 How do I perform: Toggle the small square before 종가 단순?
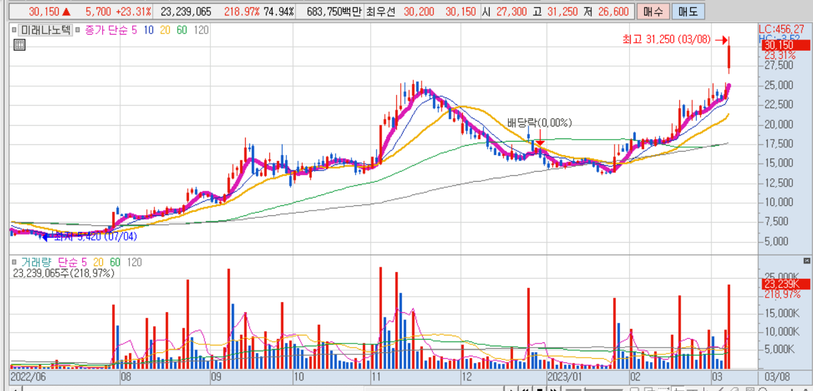point(78,31)
